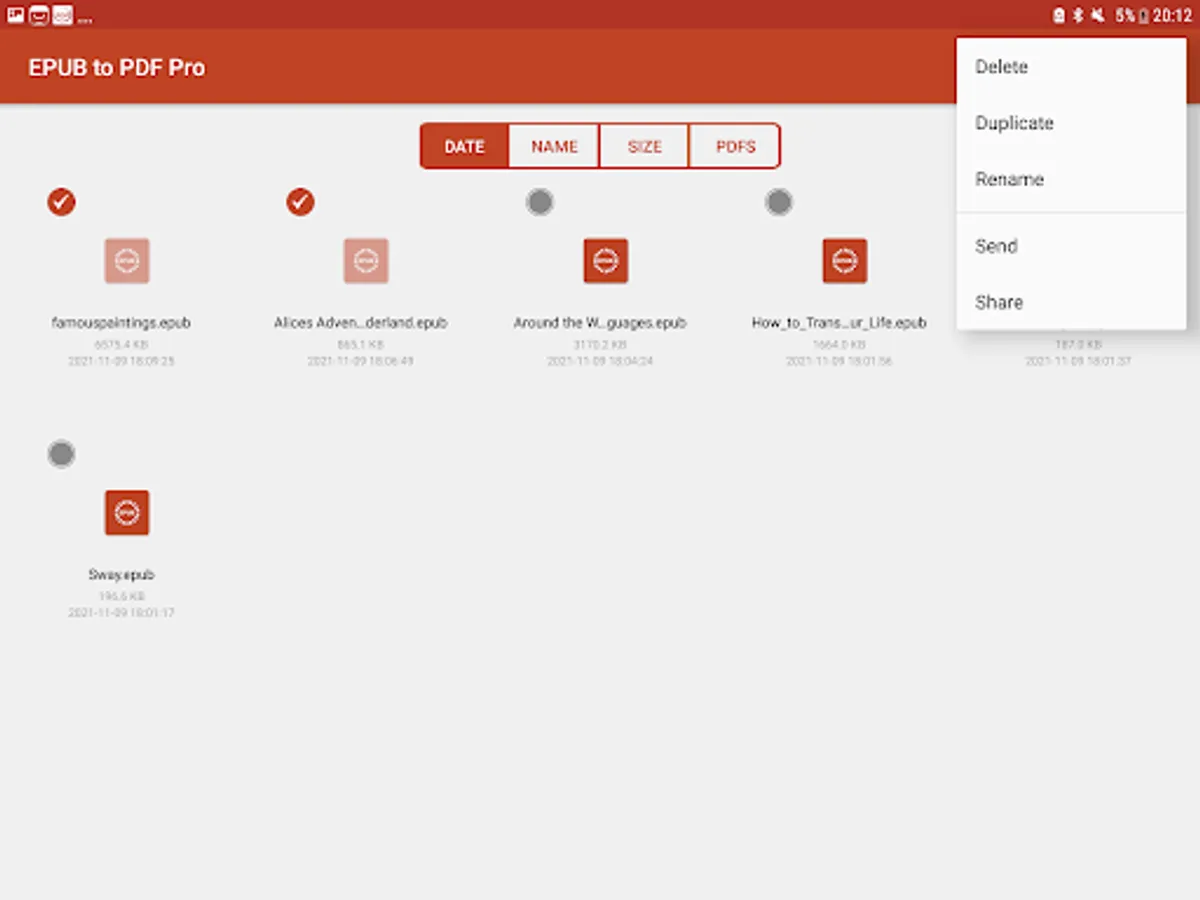Choose Rename from the overflow menu
1200x900 pixels.
pyautogui.click(x=1071, y=179)
